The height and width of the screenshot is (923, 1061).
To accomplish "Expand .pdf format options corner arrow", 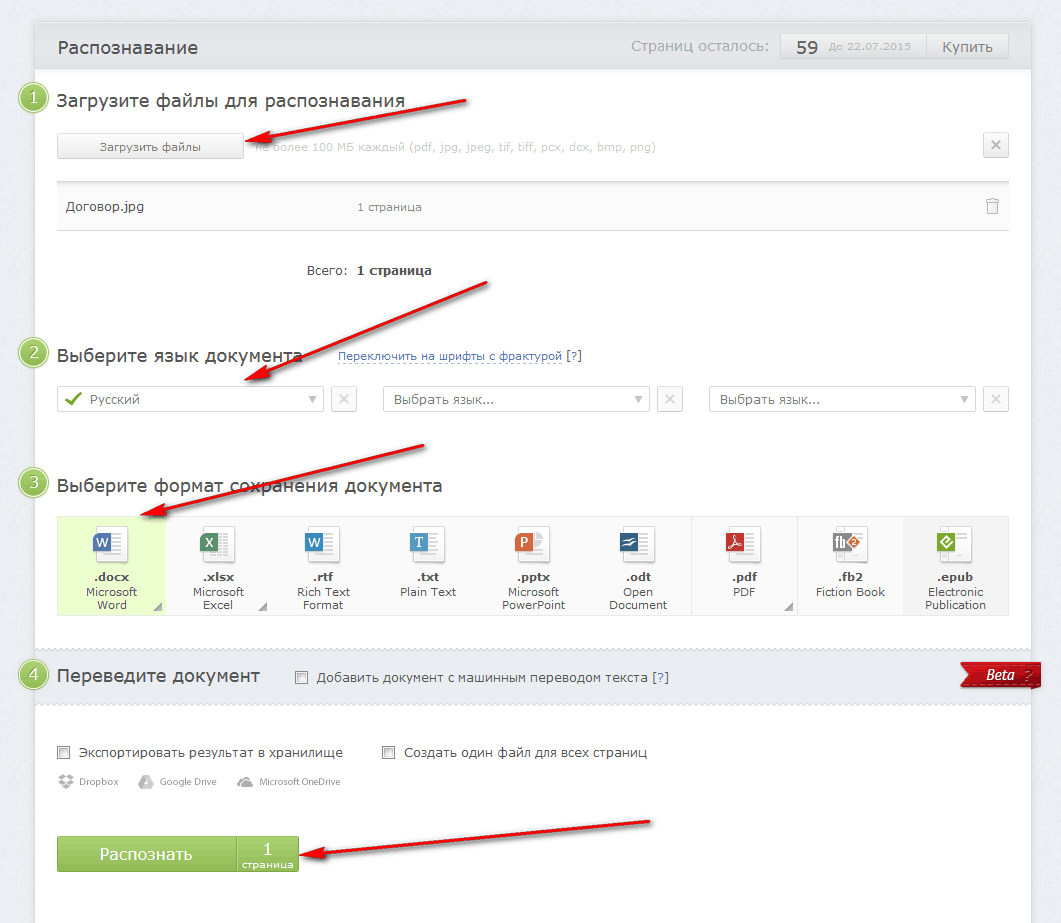I will tap(789, 607).
